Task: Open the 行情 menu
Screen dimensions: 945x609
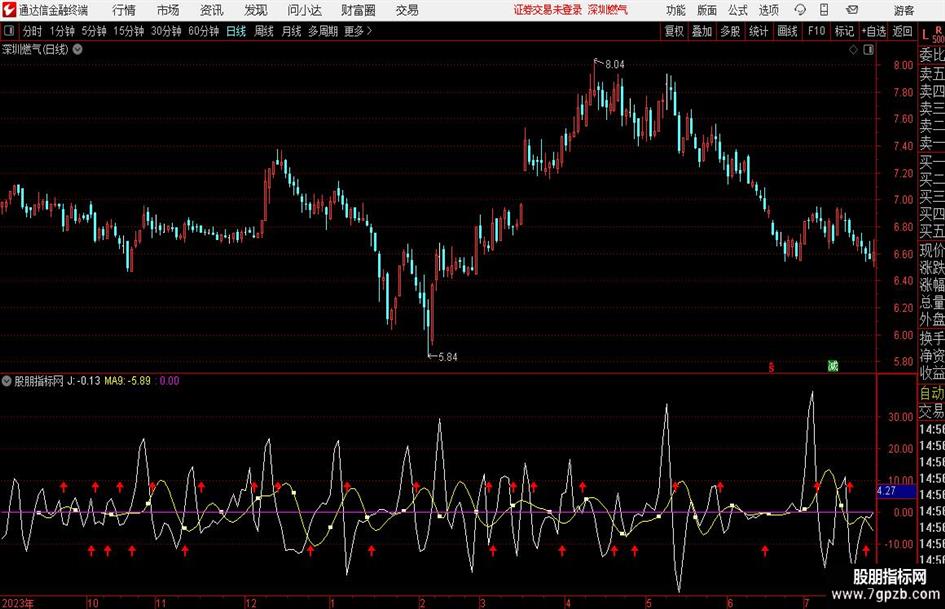Action: click(124, 10)
